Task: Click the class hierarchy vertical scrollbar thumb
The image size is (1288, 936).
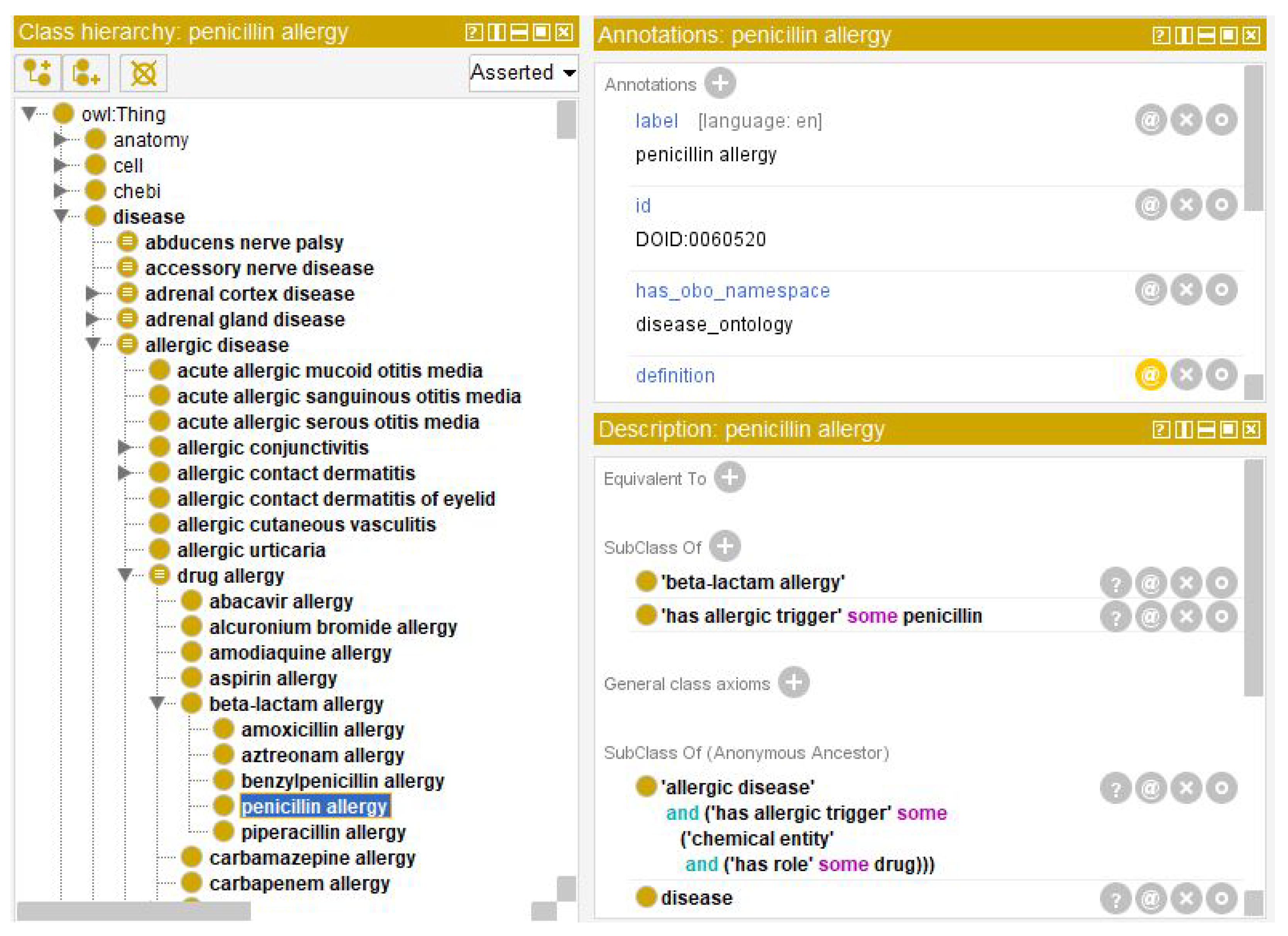Action: tap(565, 120)
